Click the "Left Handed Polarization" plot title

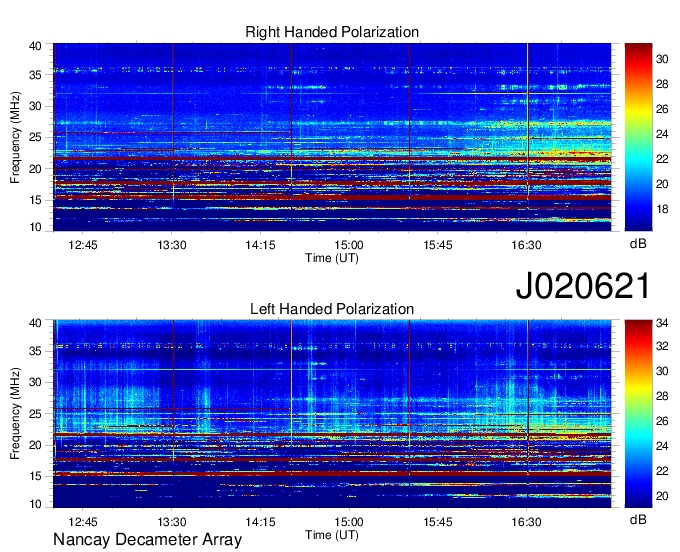(x=332, y=309)
